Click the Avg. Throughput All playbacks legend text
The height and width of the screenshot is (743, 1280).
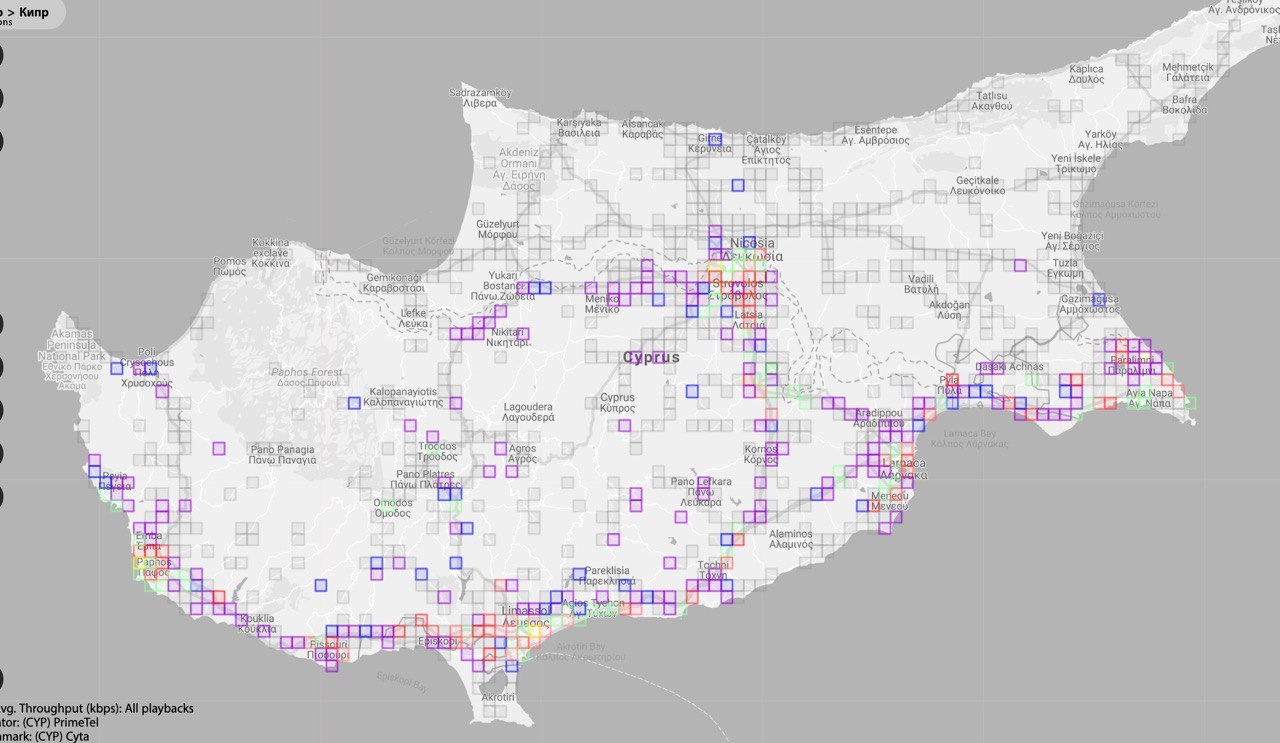[97, 708]
